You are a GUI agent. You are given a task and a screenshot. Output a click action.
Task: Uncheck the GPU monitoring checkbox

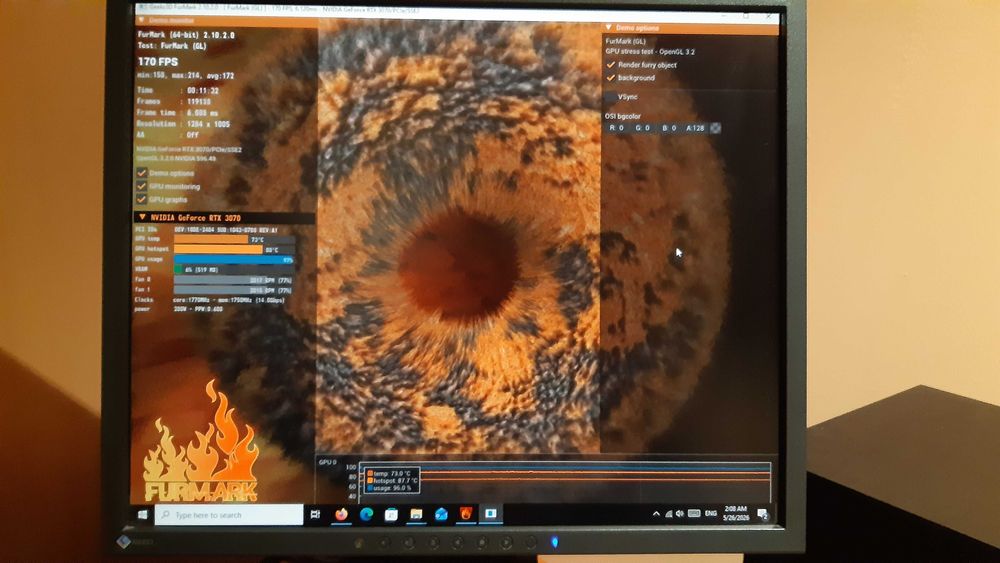pyautogui.click(x=142, y=186)
